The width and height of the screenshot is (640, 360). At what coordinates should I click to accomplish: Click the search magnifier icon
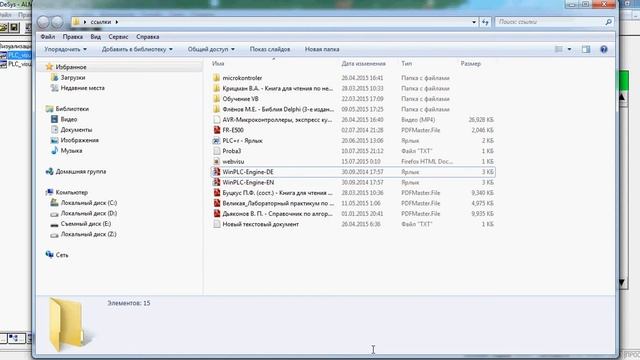608,22
